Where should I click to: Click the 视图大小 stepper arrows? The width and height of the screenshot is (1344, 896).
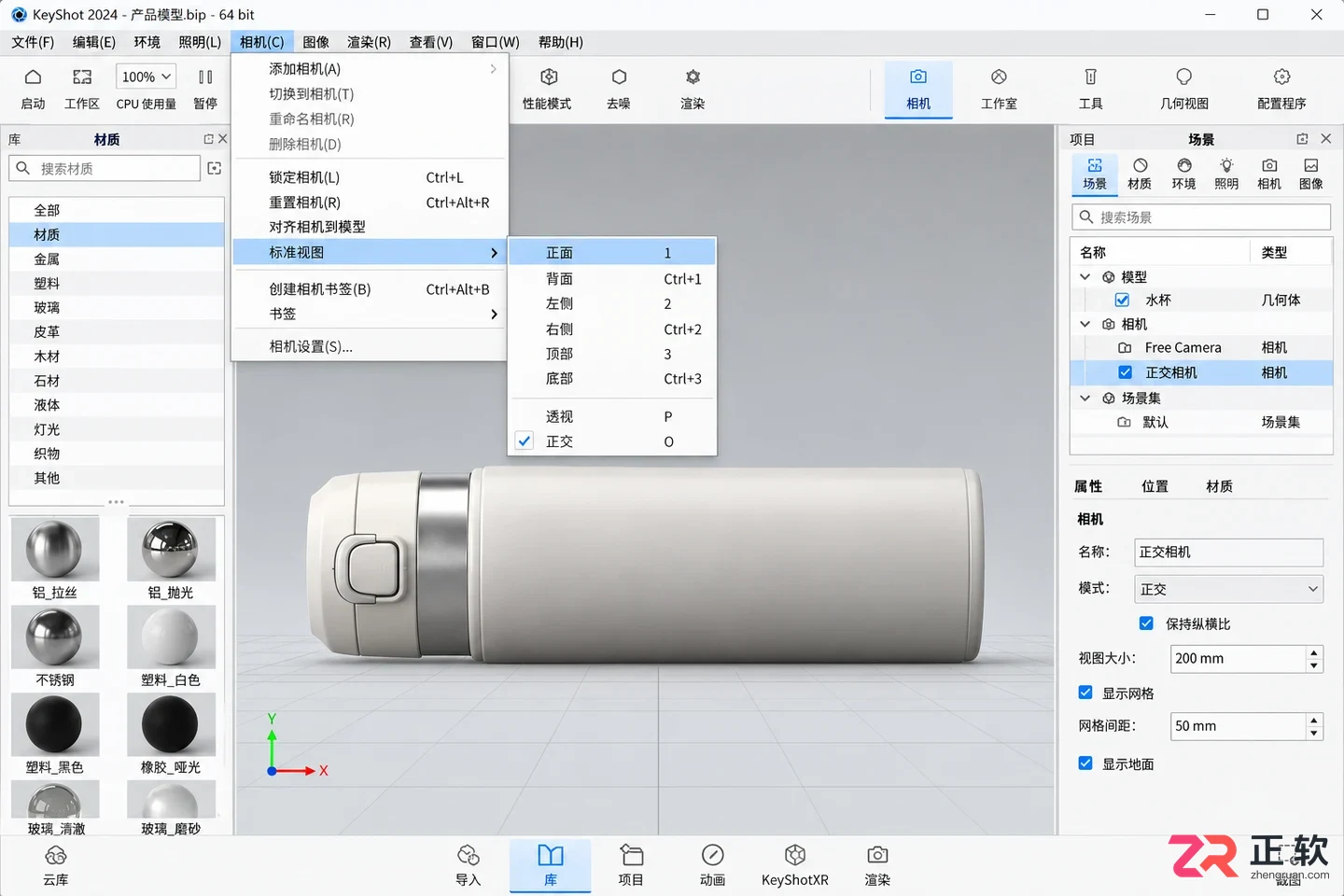[1314, 659]
